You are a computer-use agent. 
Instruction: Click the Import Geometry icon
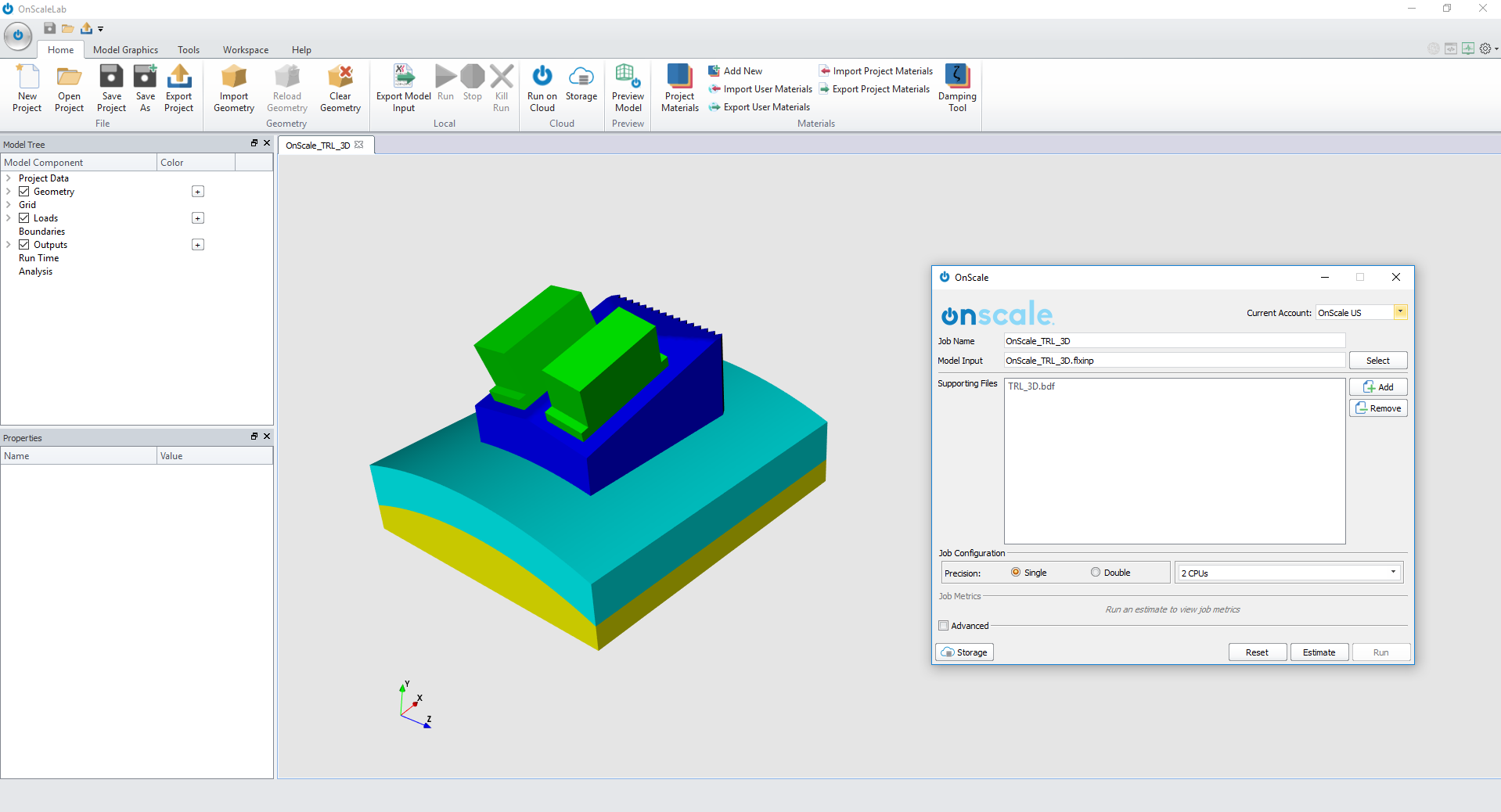pos(234,77)
